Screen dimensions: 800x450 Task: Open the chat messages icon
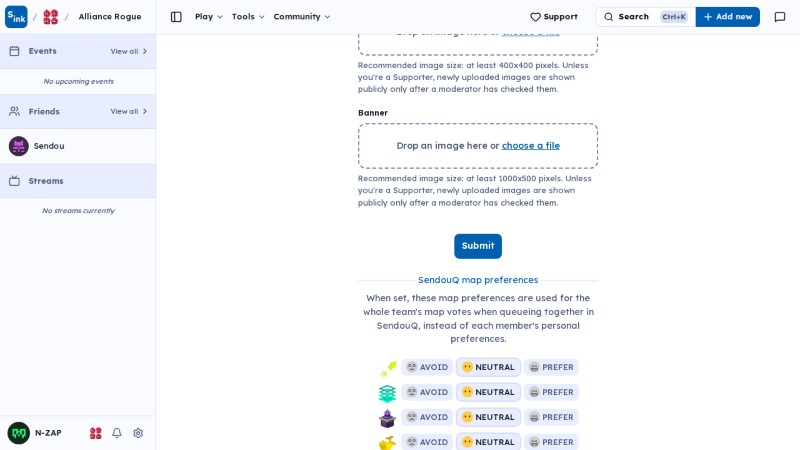(x=780, y=17)
